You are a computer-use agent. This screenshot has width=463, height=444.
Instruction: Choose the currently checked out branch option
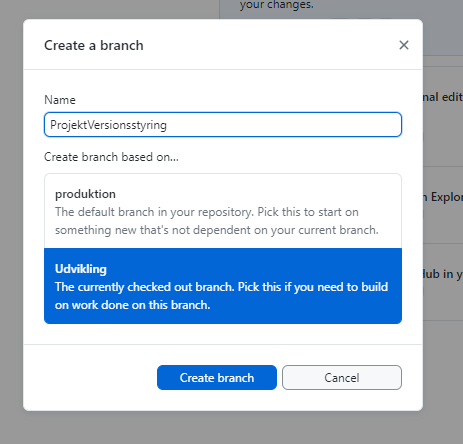(x=221, y=296)
